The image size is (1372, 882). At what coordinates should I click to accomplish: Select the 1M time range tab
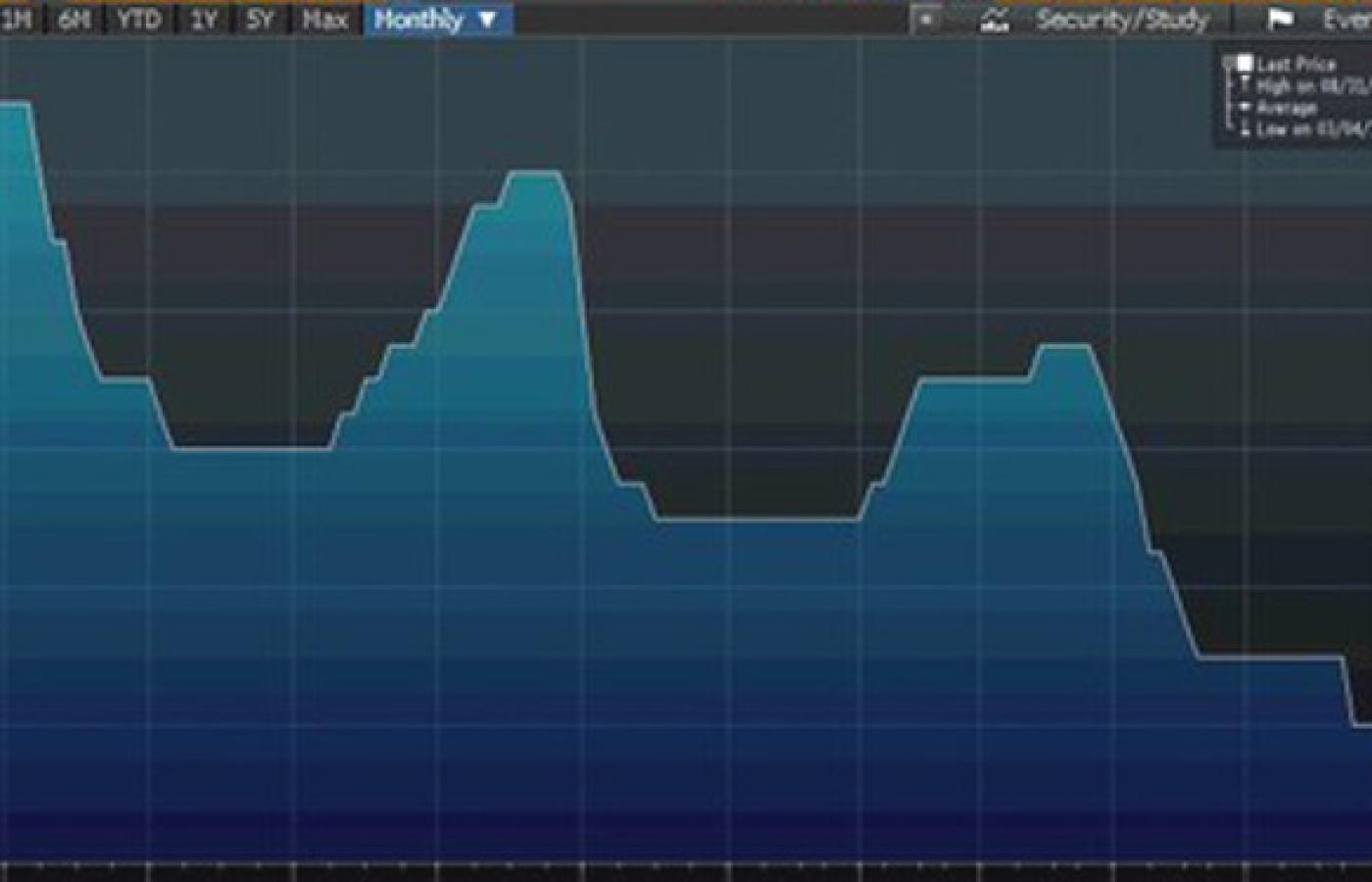coord(16,19)
